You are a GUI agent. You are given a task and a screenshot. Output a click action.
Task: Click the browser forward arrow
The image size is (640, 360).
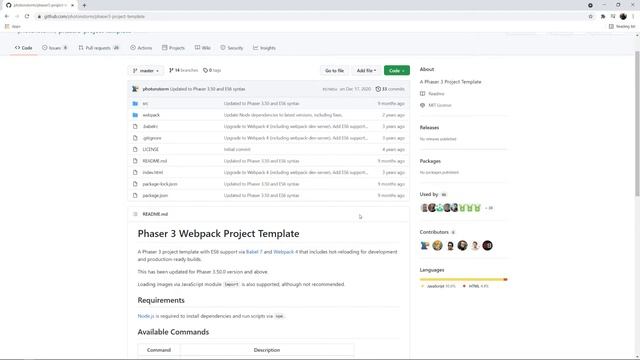[17, 16]
